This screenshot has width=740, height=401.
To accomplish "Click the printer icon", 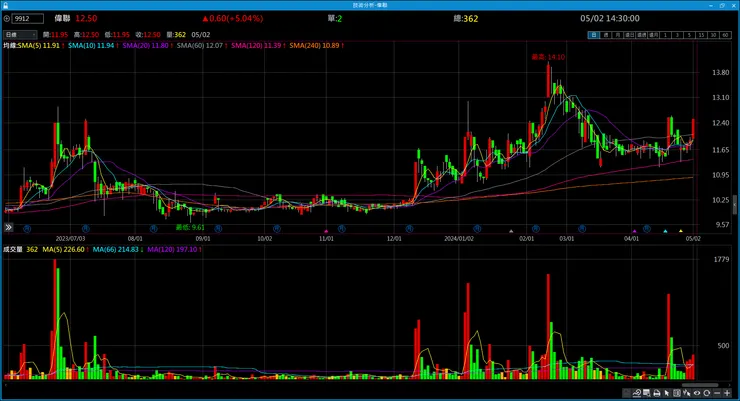I will tap(656, 393).
